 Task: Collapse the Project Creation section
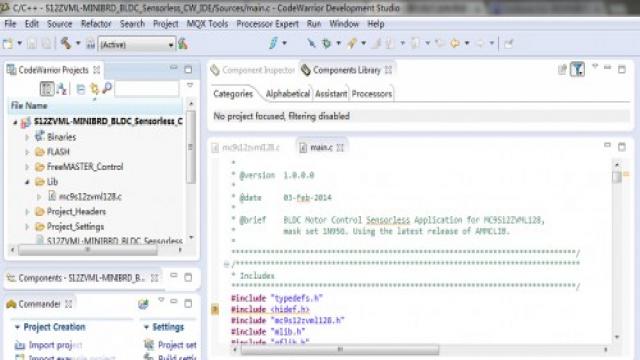tap(17, 327)
